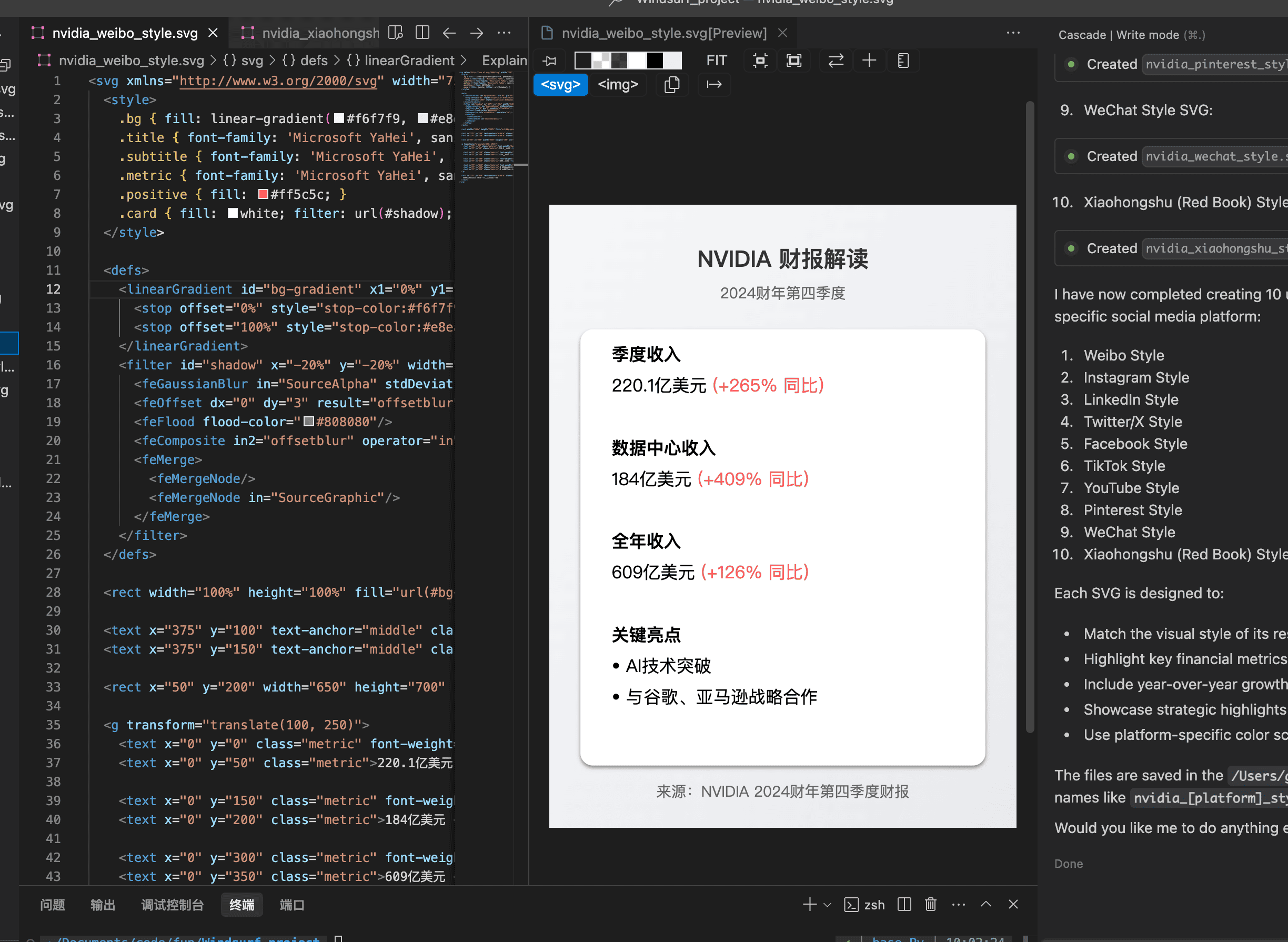Click the center-in-view preview icon
Image resolution: width=1288 pixels, height=942 pixels.
click(760, 61)
